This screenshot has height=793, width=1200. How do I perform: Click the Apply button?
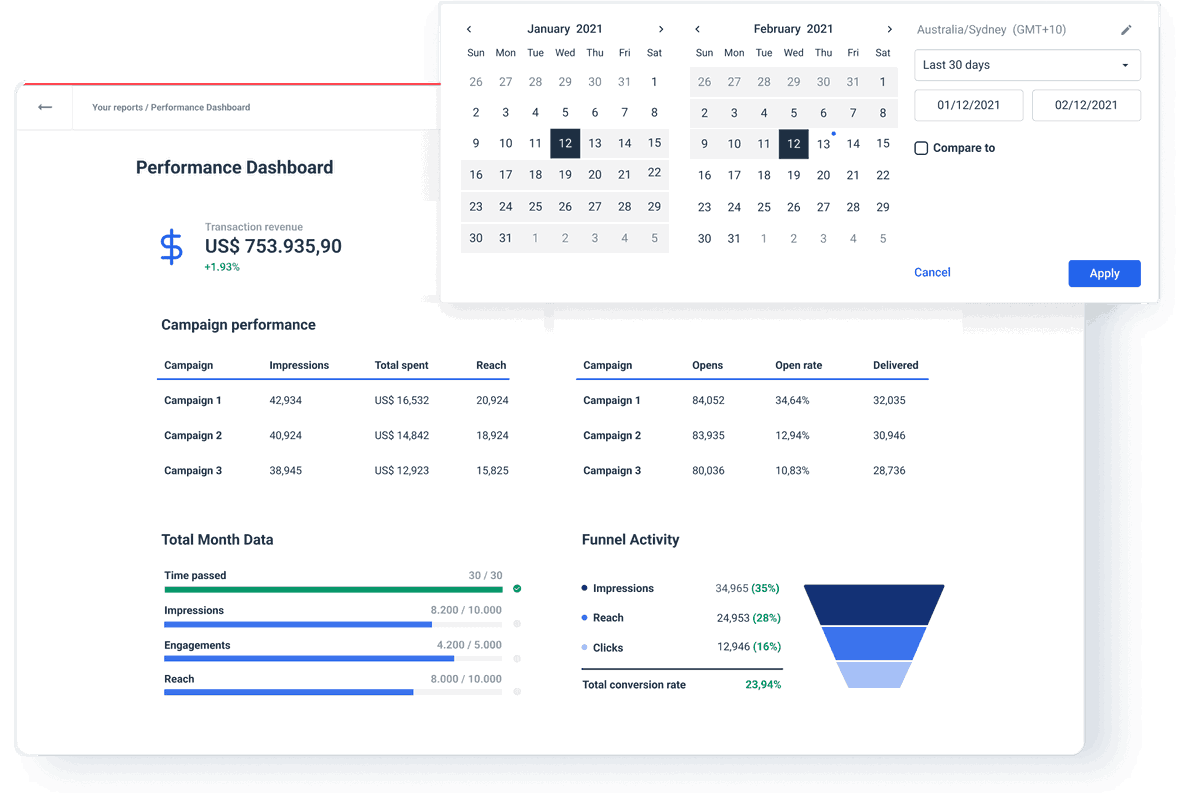(x=1104, y=273)
